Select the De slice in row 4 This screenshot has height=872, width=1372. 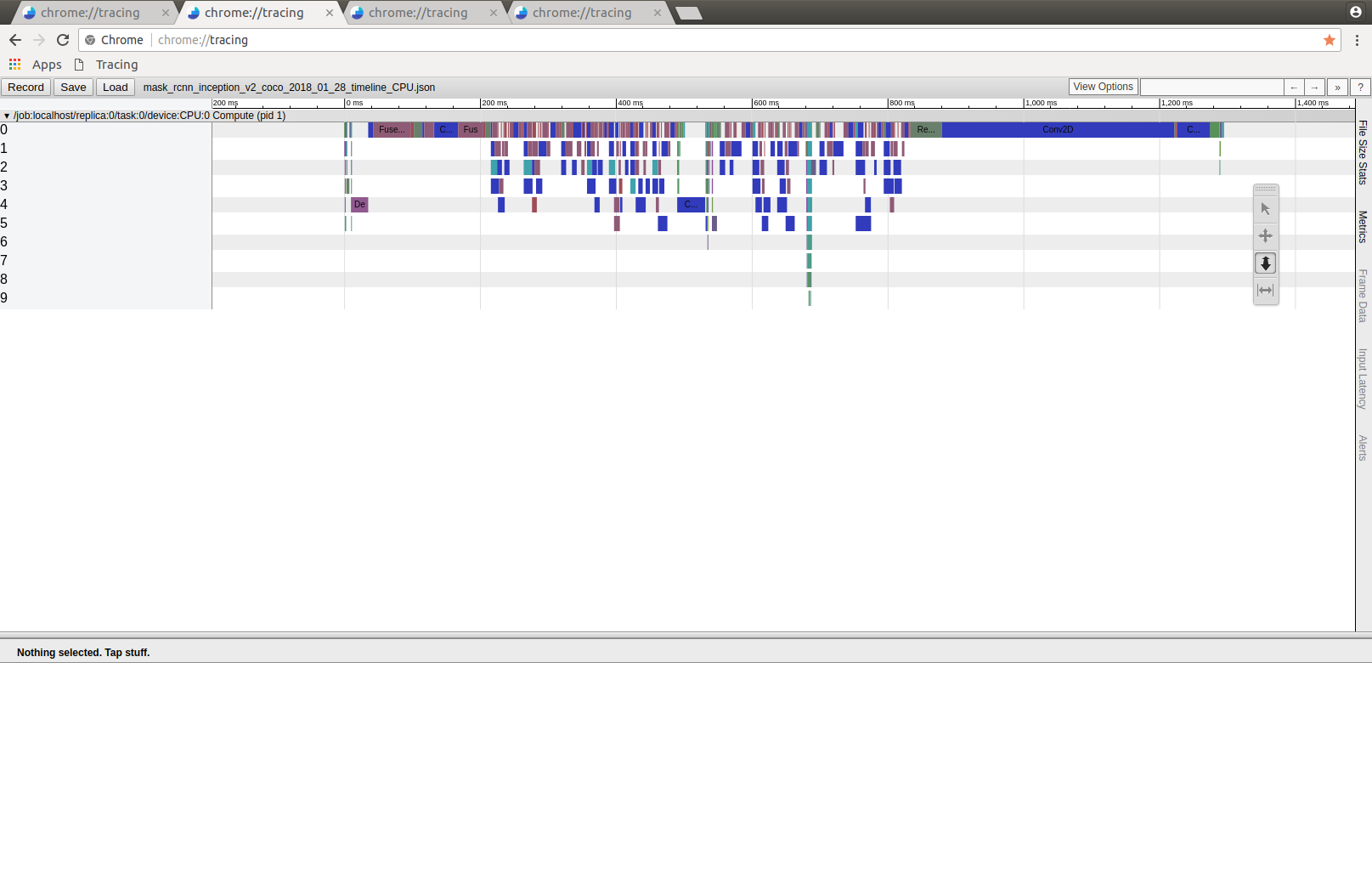click(359, 205)
